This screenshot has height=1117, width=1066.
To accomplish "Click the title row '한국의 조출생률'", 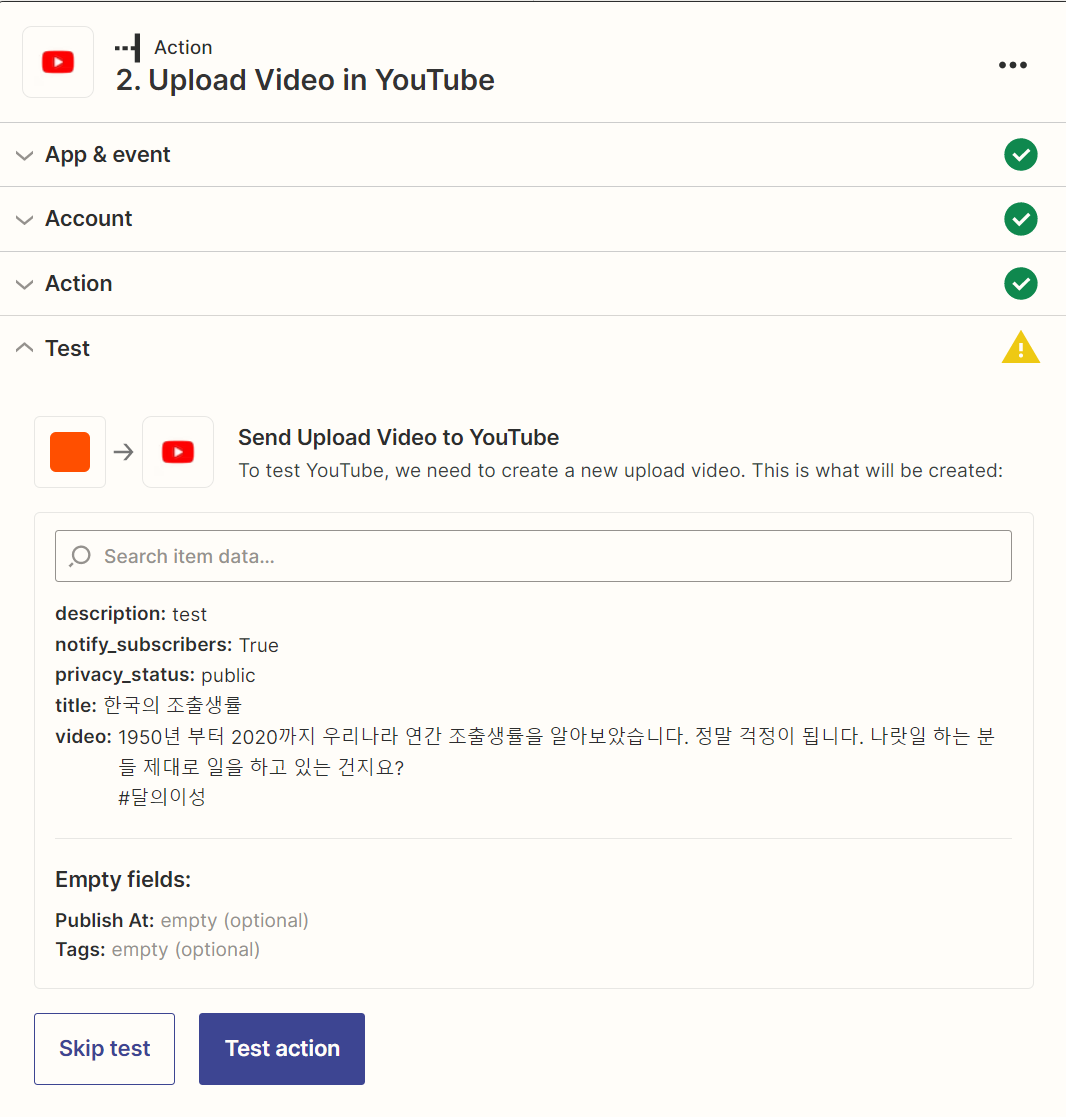I will coord(149,705).
